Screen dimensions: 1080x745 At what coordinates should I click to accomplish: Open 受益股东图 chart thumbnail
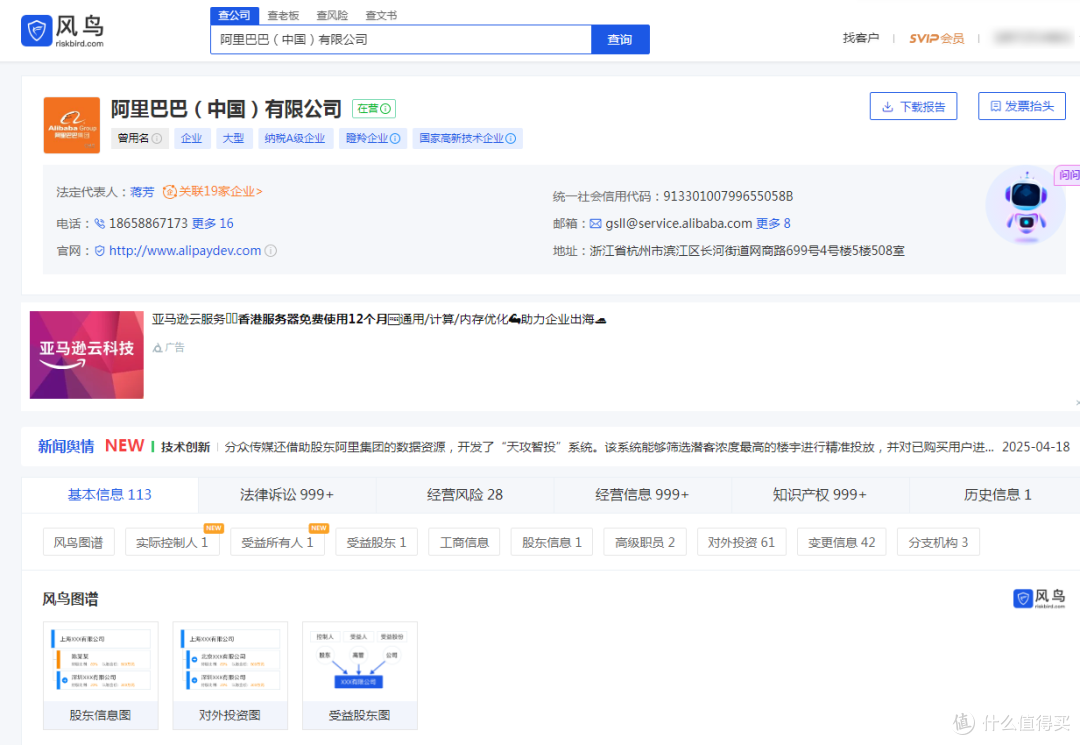[x=360, y=675]
